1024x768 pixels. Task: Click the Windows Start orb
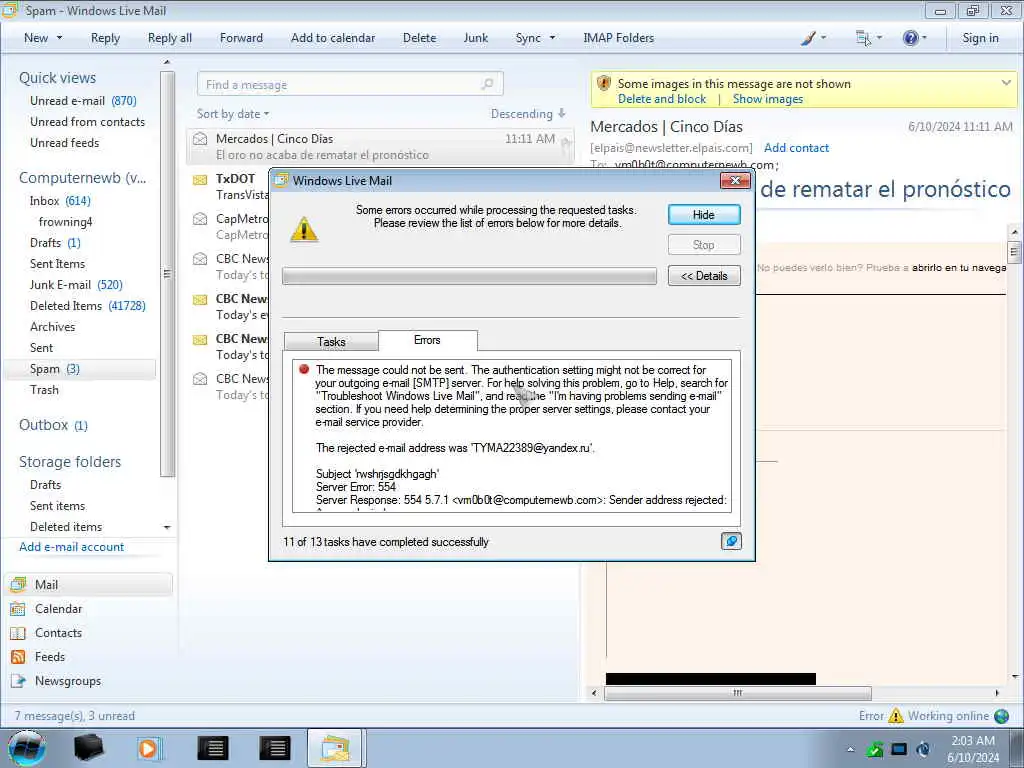[27, 748]
